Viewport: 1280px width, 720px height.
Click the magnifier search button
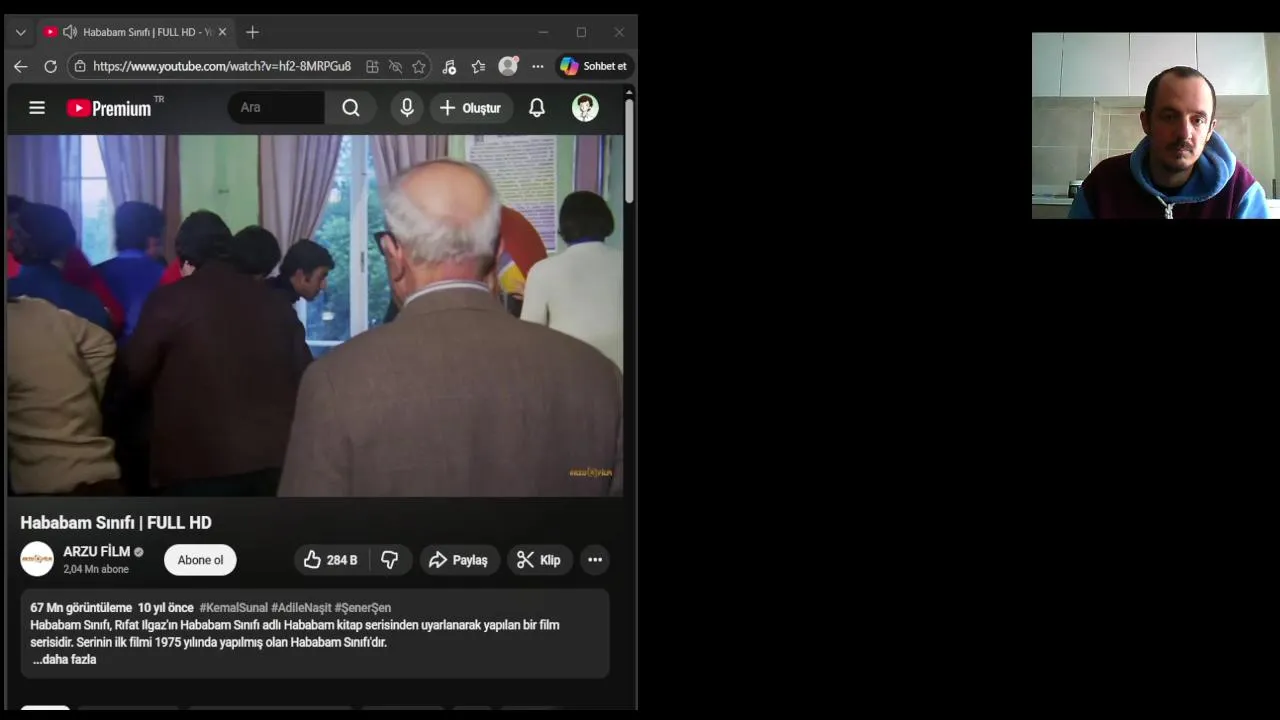coord(350,108)
